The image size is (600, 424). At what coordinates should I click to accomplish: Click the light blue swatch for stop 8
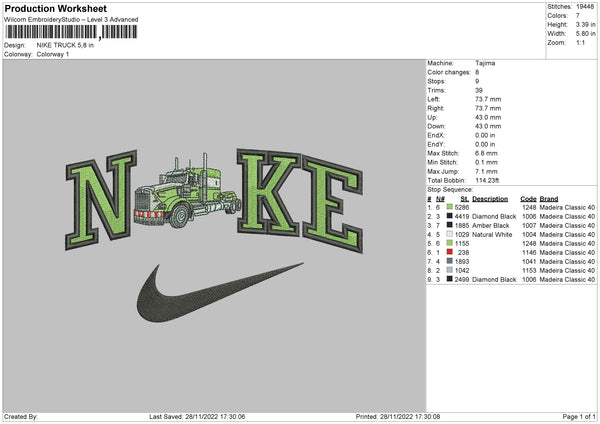(x=449, y=270)
